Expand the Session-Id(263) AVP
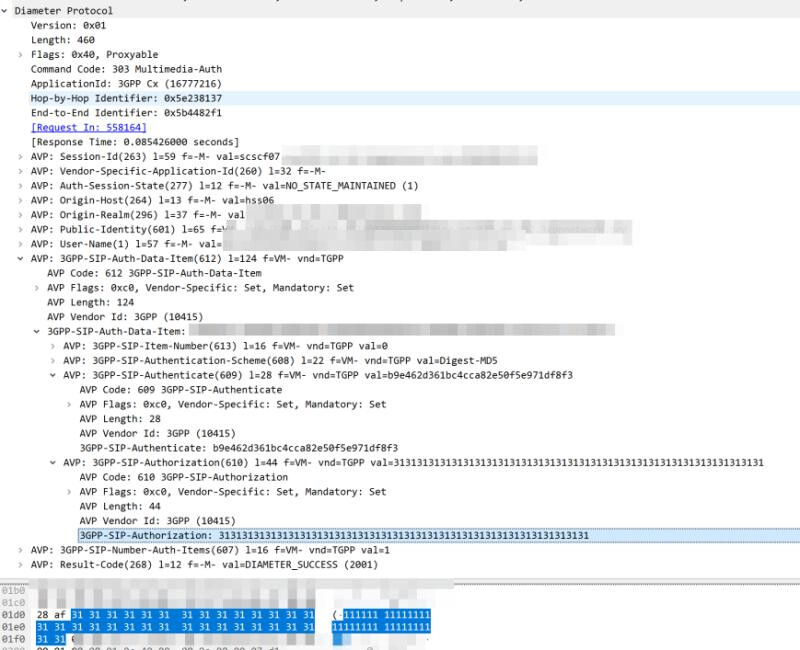The image size is (800, 650). coord(21,157)
